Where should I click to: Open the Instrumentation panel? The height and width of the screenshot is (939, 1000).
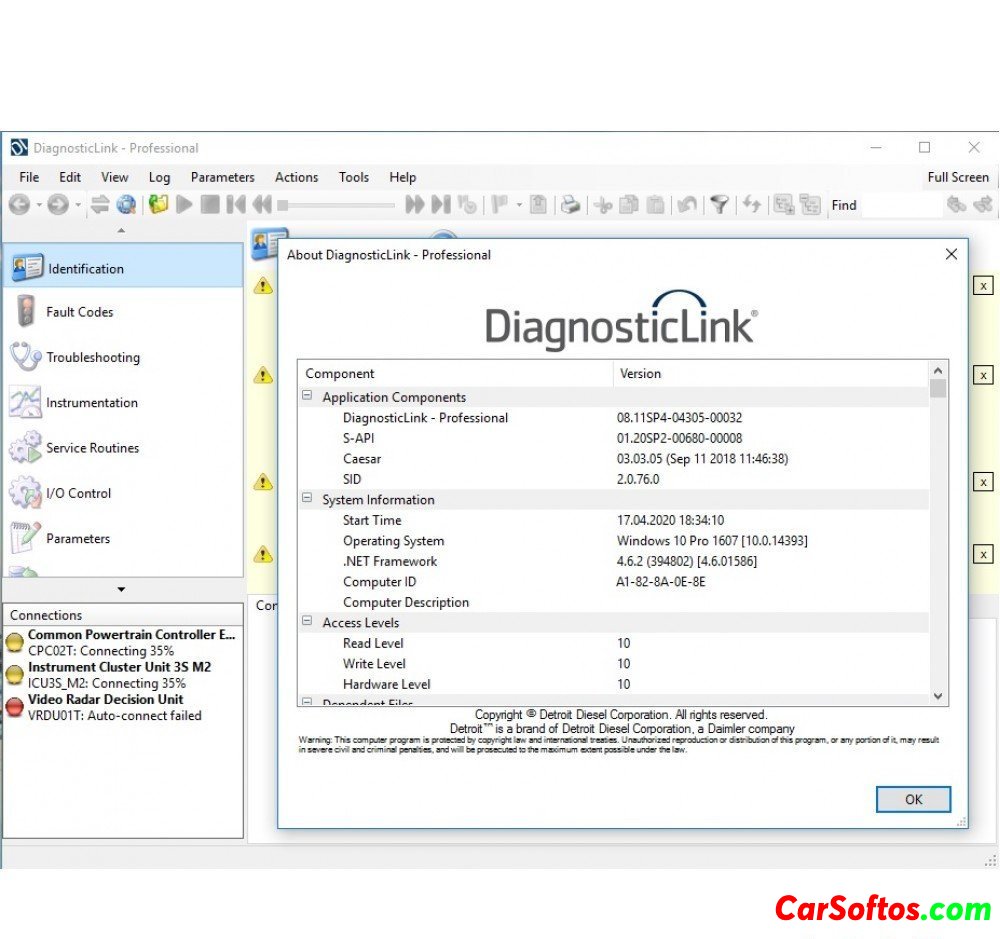91,403
